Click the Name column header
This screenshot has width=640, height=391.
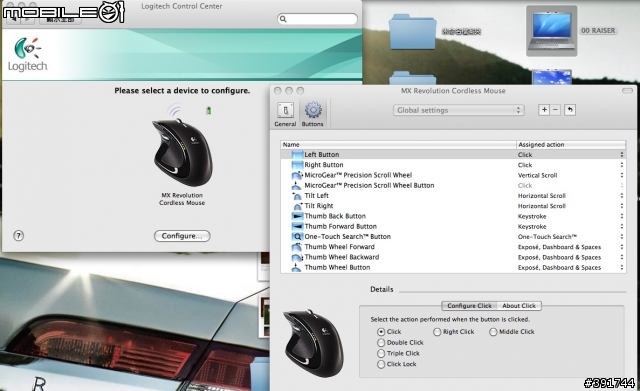[x=398, y=144]
